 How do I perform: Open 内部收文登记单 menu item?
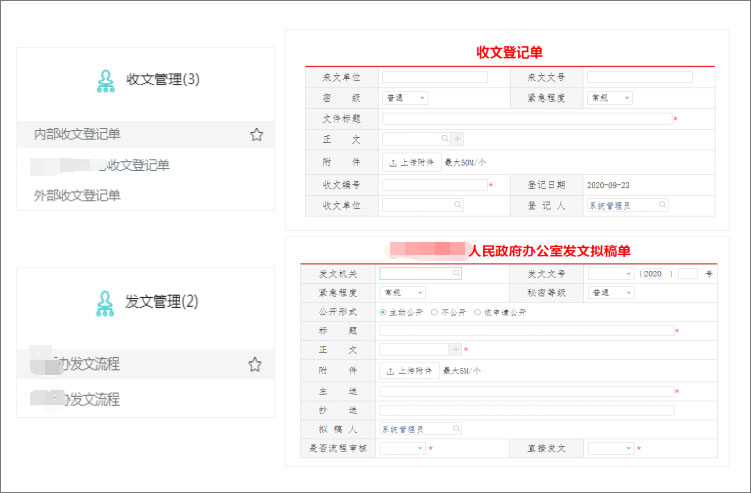[146, 135]
